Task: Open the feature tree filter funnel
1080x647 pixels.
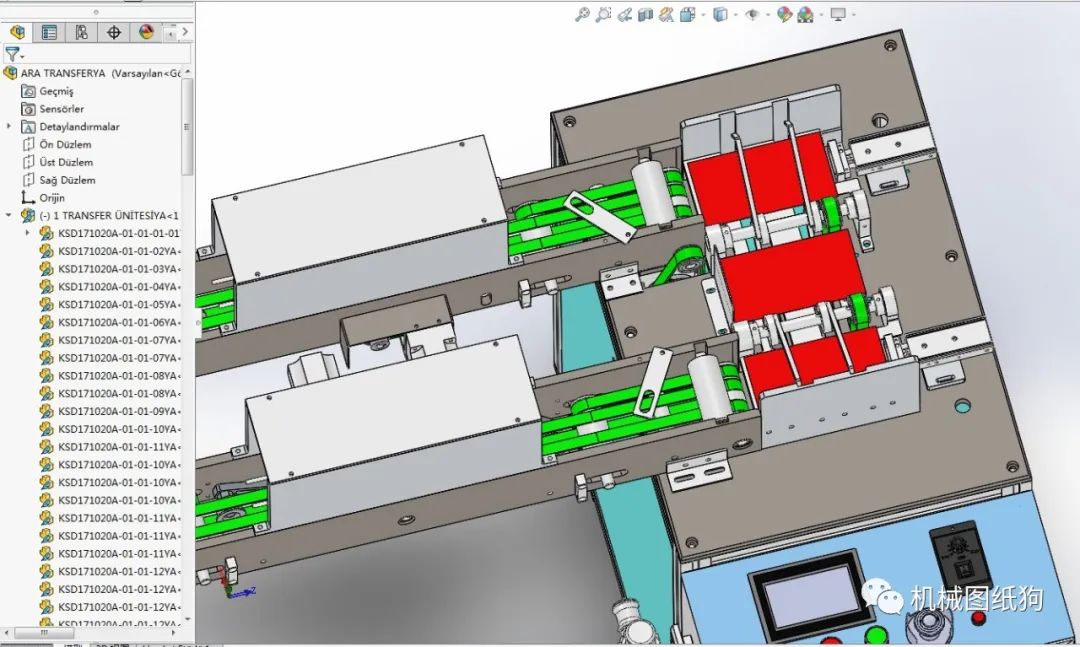Action: [12, 54]
